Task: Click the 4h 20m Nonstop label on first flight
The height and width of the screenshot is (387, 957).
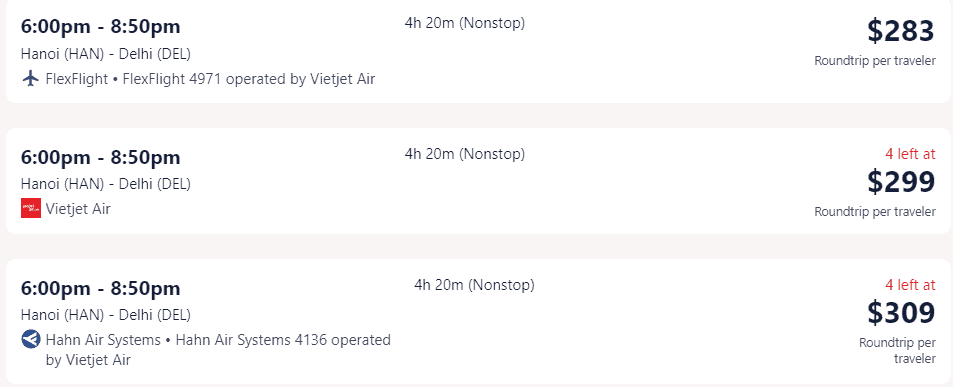Action: pos(464,23)
